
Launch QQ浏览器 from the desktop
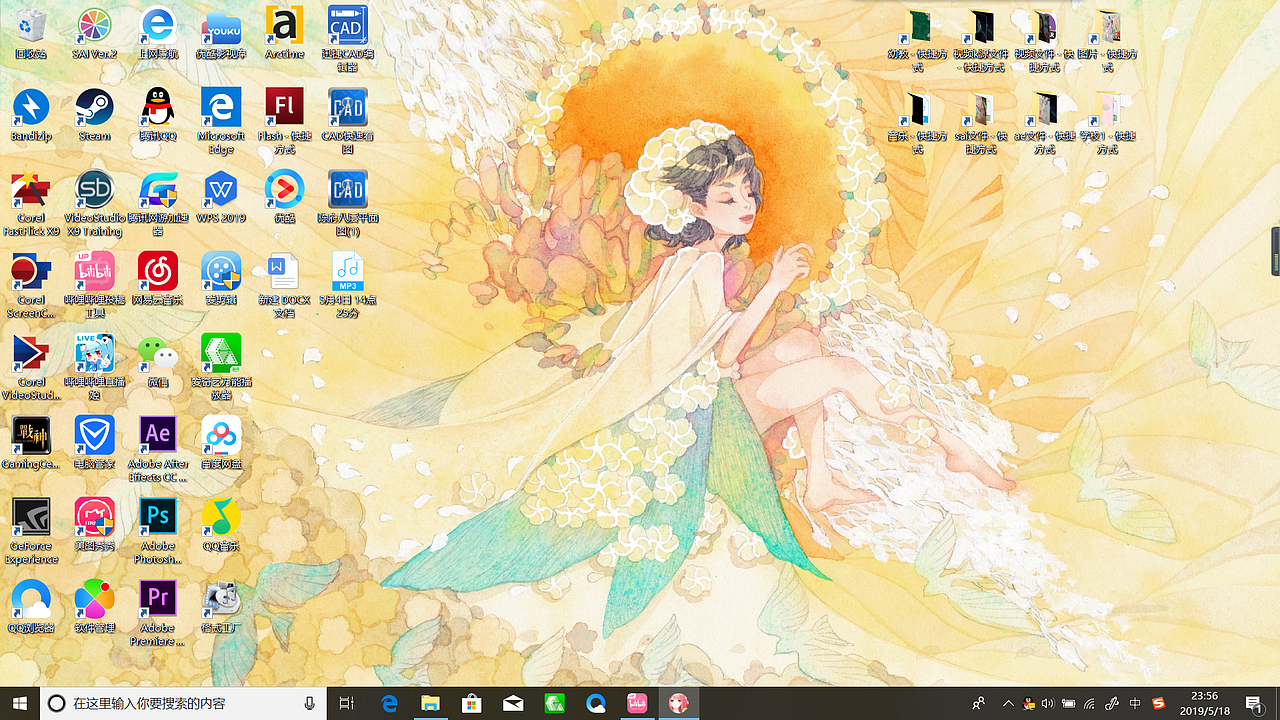tap(31, 607)
